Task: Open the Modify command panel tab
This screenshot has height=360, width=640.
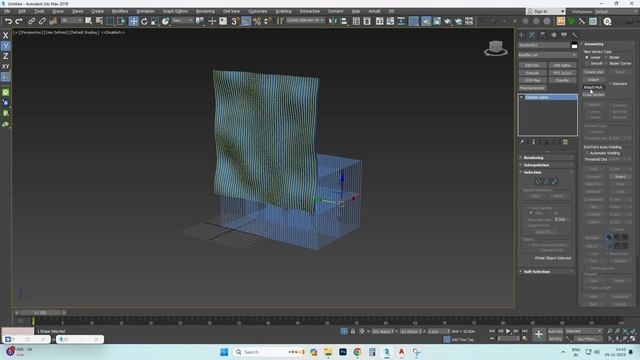Action: point(532,35)
